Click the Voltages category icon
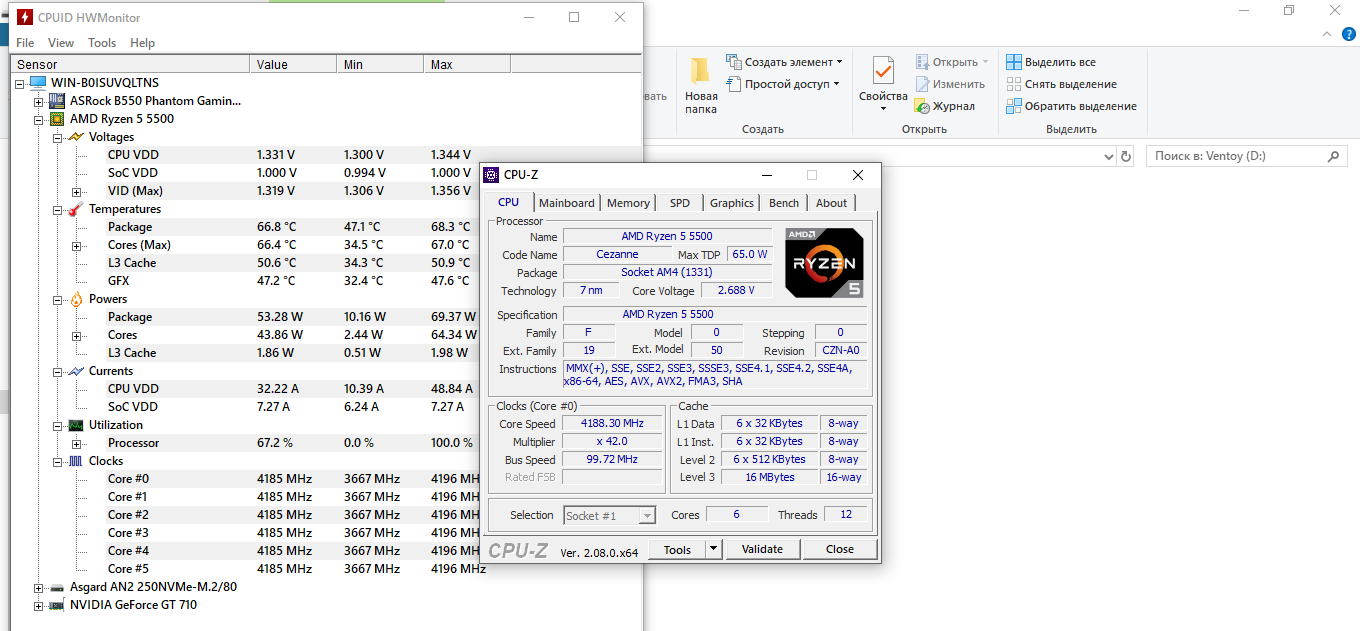The height and width of the screenshot is (631, 1360). pyautogui.click(x=75, y=137)
